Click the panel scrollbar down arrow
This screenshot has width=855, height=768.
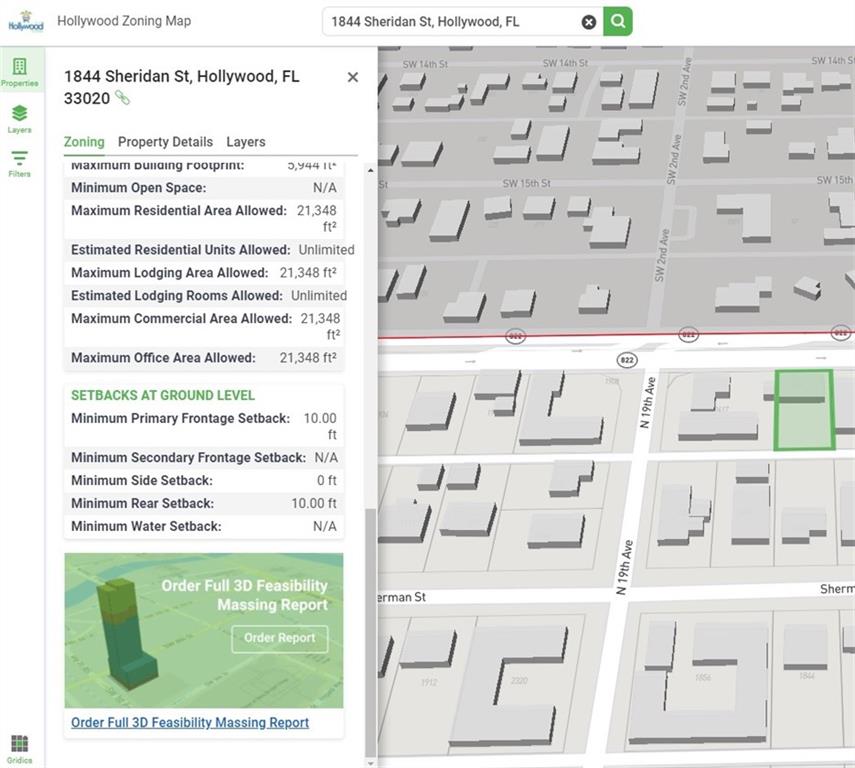pos(371,762)
